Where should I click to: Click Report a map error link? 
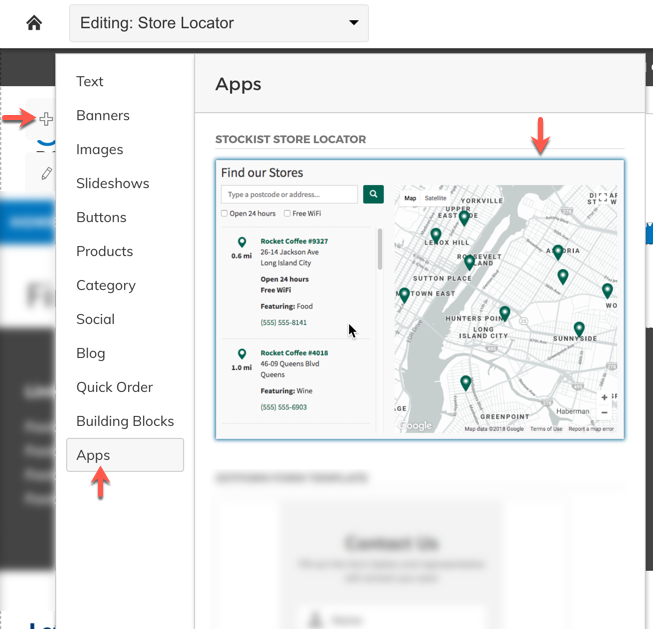pyautogui.click(x=591, y=429)
